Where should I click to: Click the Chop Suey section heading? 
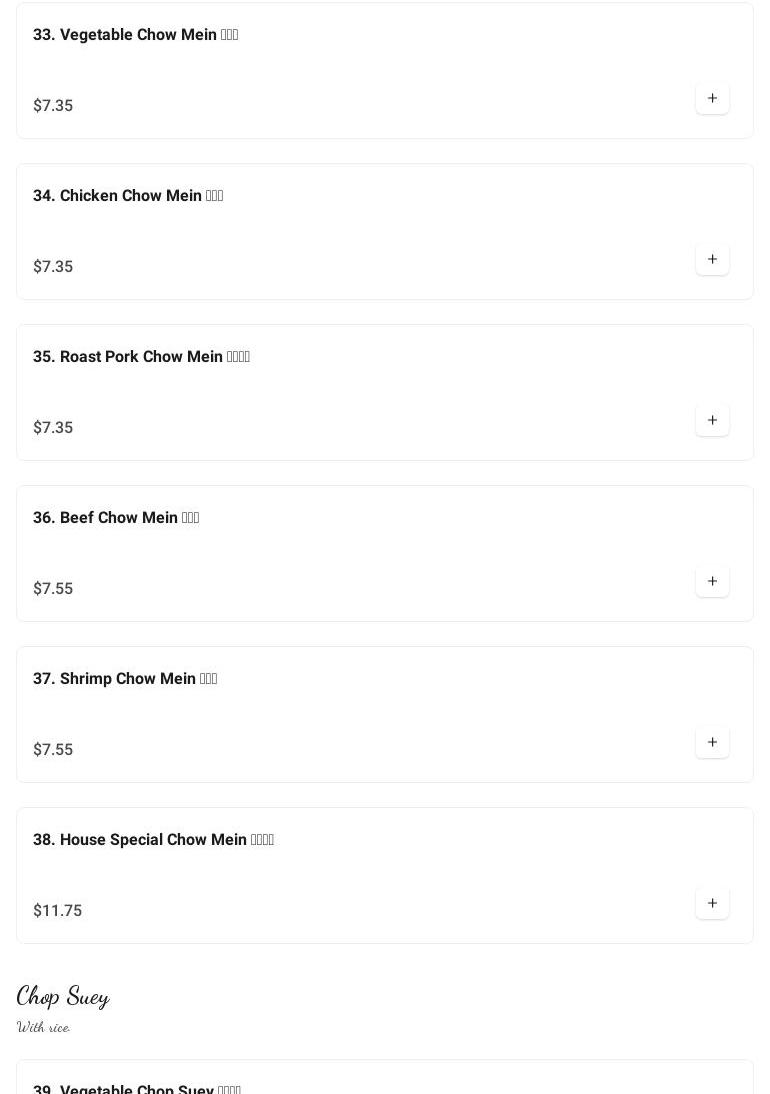[63, 996]
